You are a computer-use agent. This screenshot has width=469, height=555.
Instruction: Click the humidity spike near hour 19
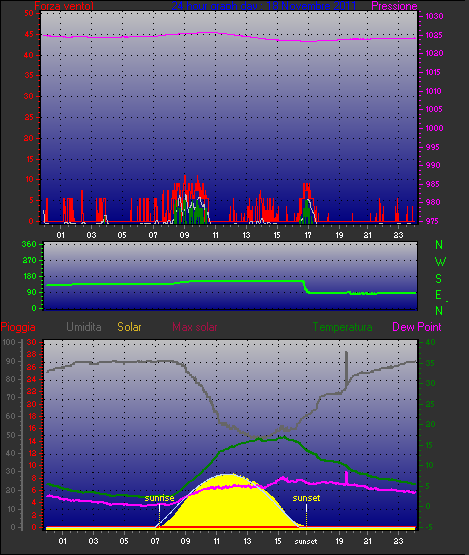[x=346, y=368]
